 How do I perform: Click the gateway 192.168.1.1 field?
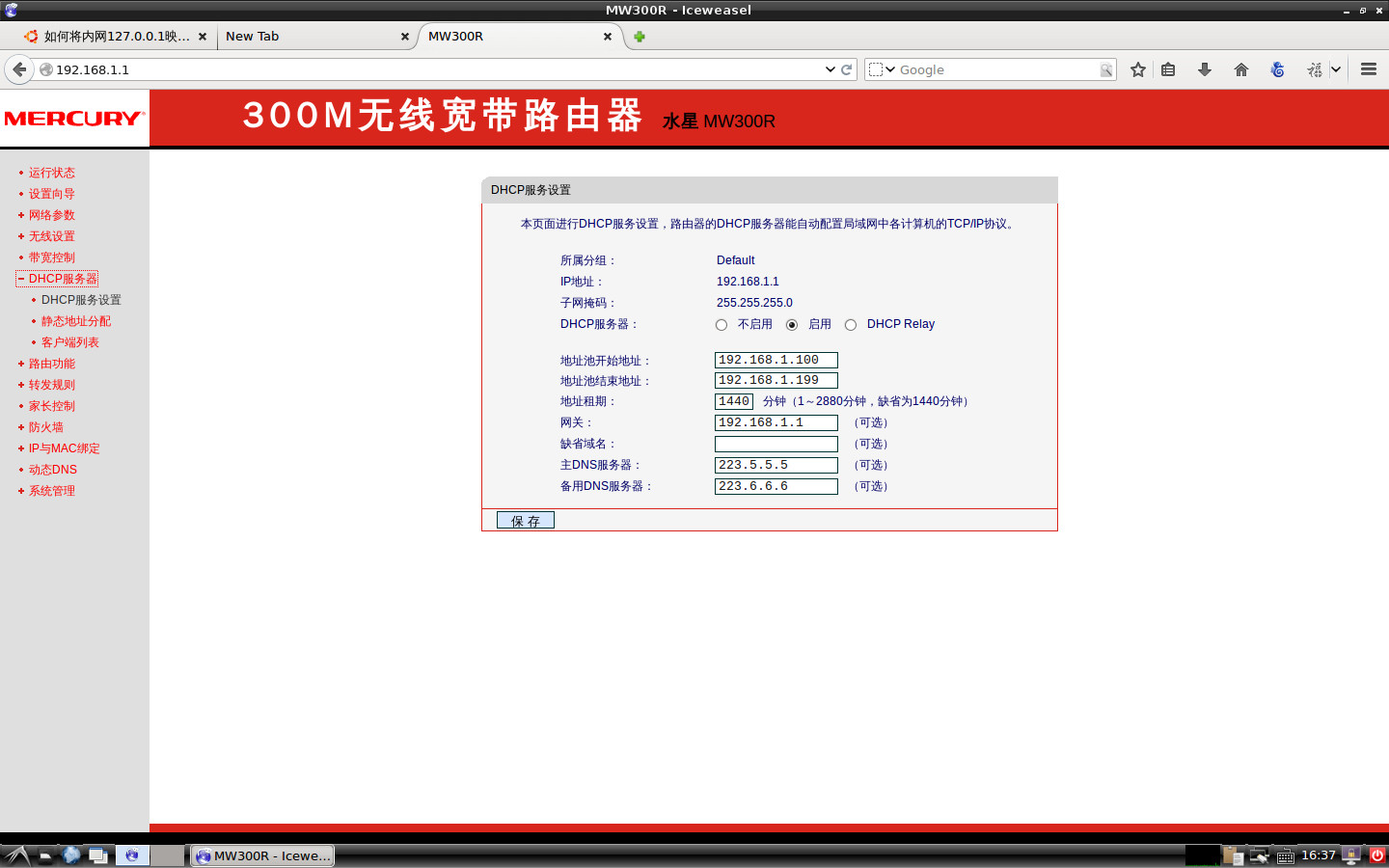[x=776, y=422]
